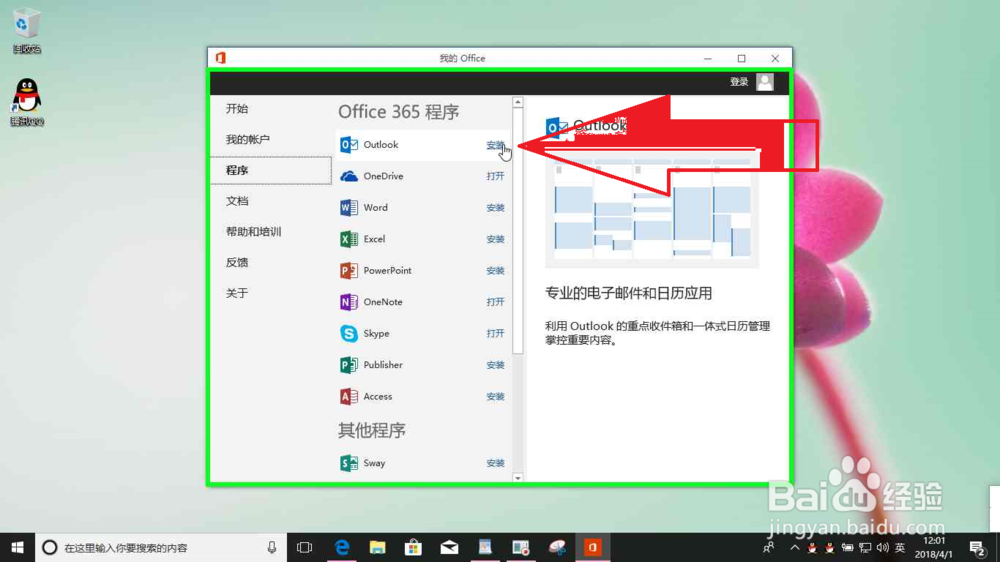Viewport: 1000px width, 562px height.
Task: Click 打开 link for OneDrive
Action: tap(495, 176)
